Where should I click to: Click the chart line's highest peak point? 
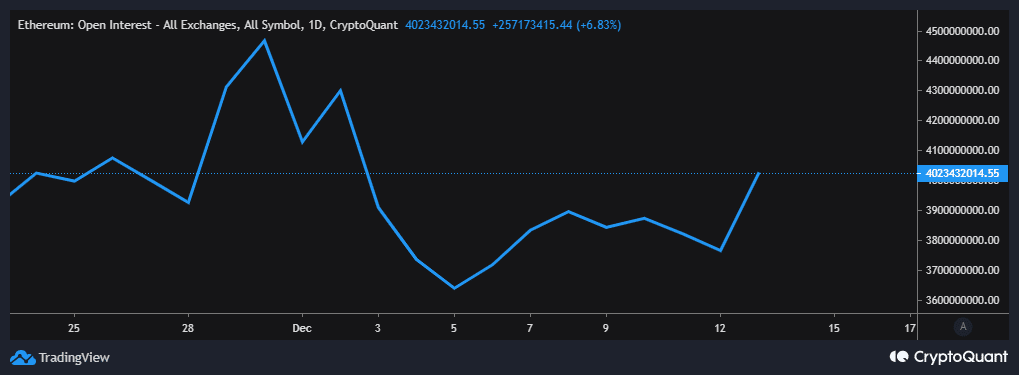coord(264,40)
